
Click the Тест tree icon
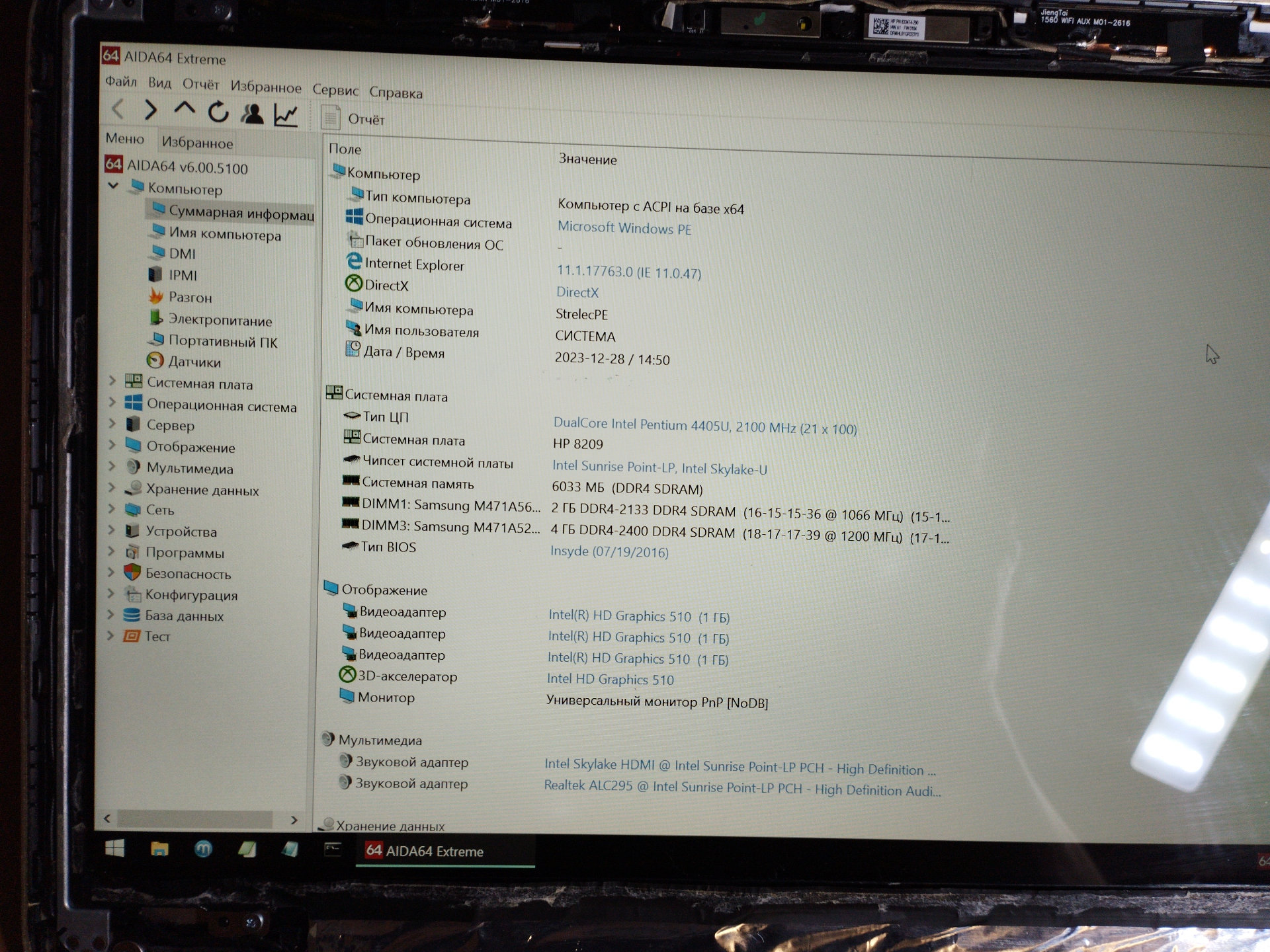(x=132, y=636)
